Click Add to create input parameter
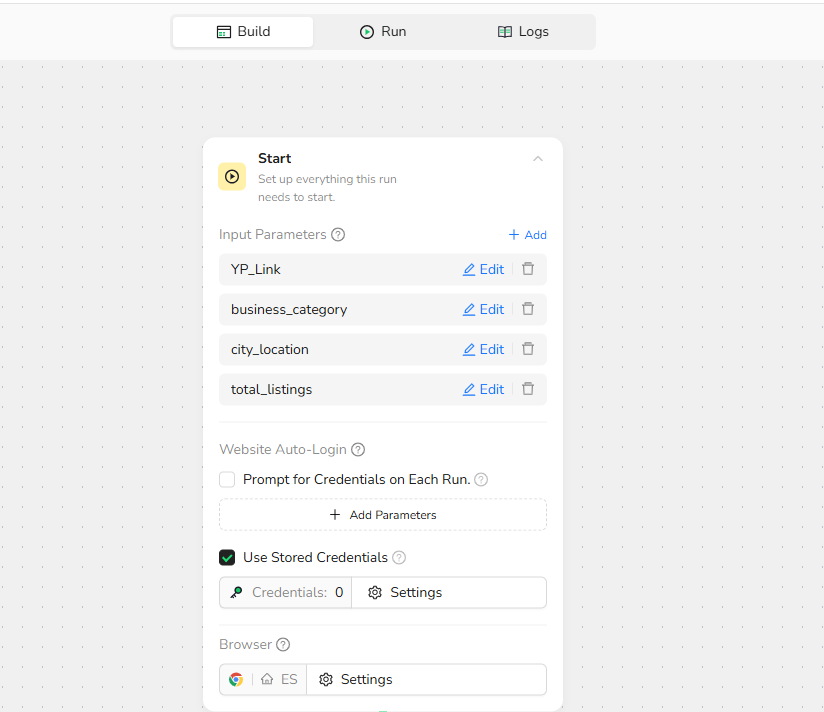This screenshot has width=824, height=712. point(527,235)
